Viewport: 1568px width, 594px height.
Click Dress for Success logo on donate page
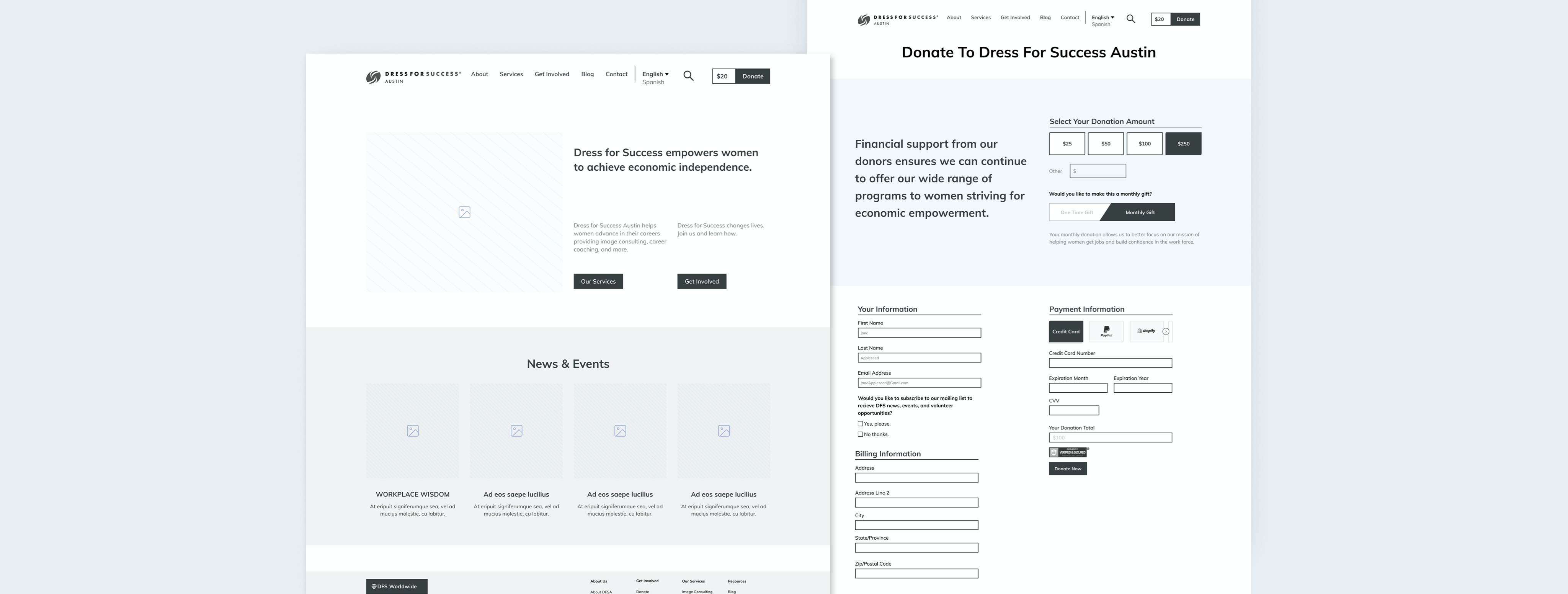(x=898, y=20)
